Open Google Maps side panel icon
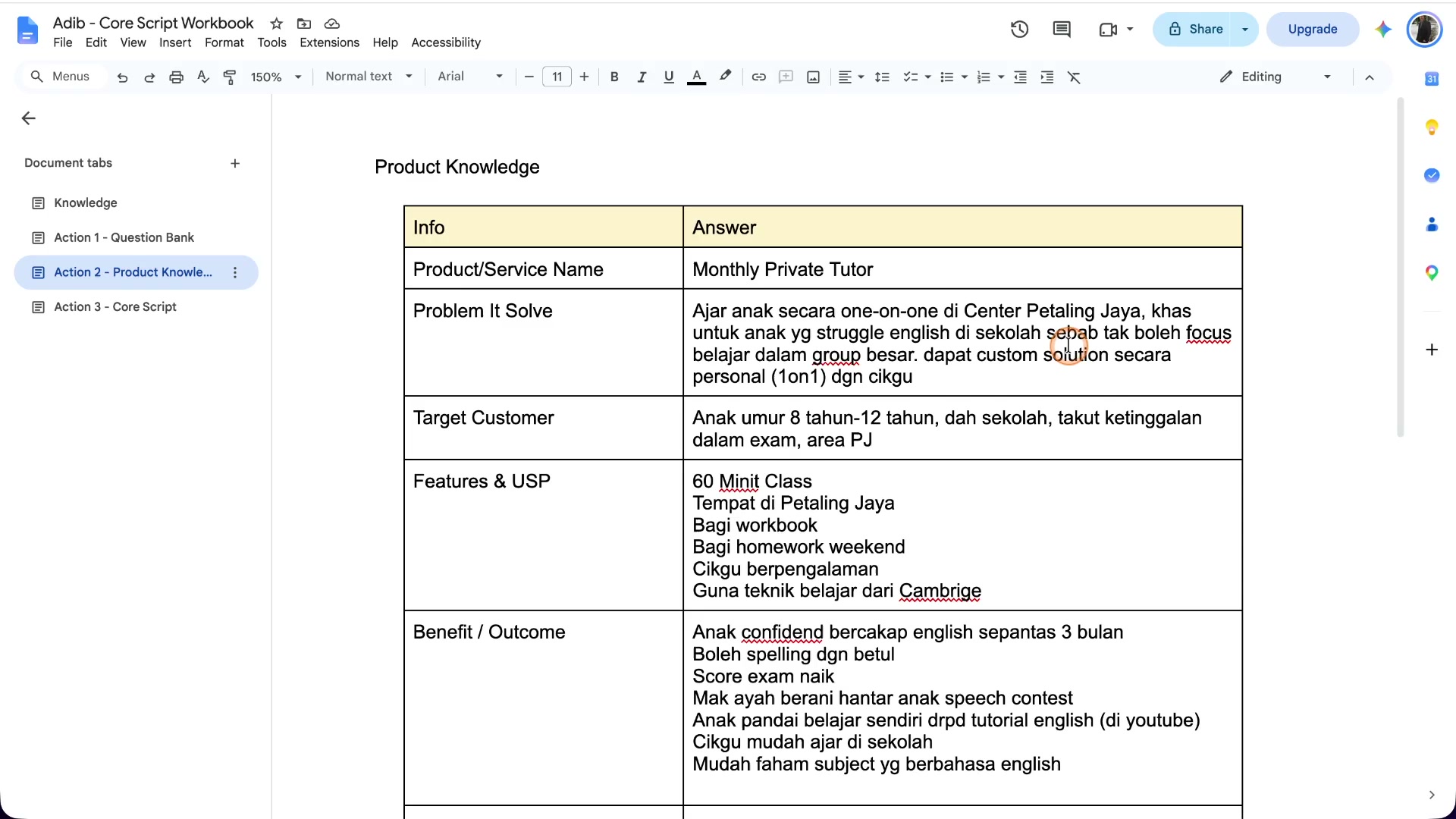The height and width of the screenshot is (819, 1456). pyautogui.click(x=1432, y=273)
